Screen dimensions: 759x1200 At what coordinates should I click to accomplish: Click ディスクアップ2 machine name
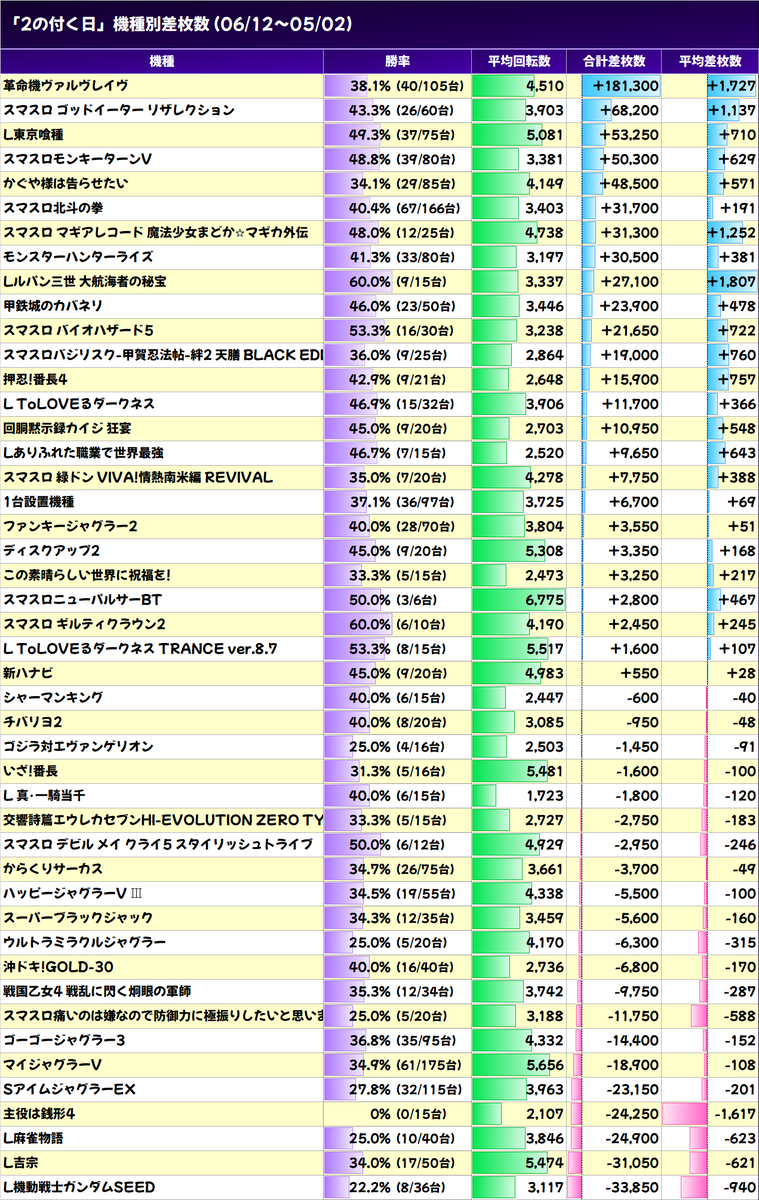coord(52,551)
